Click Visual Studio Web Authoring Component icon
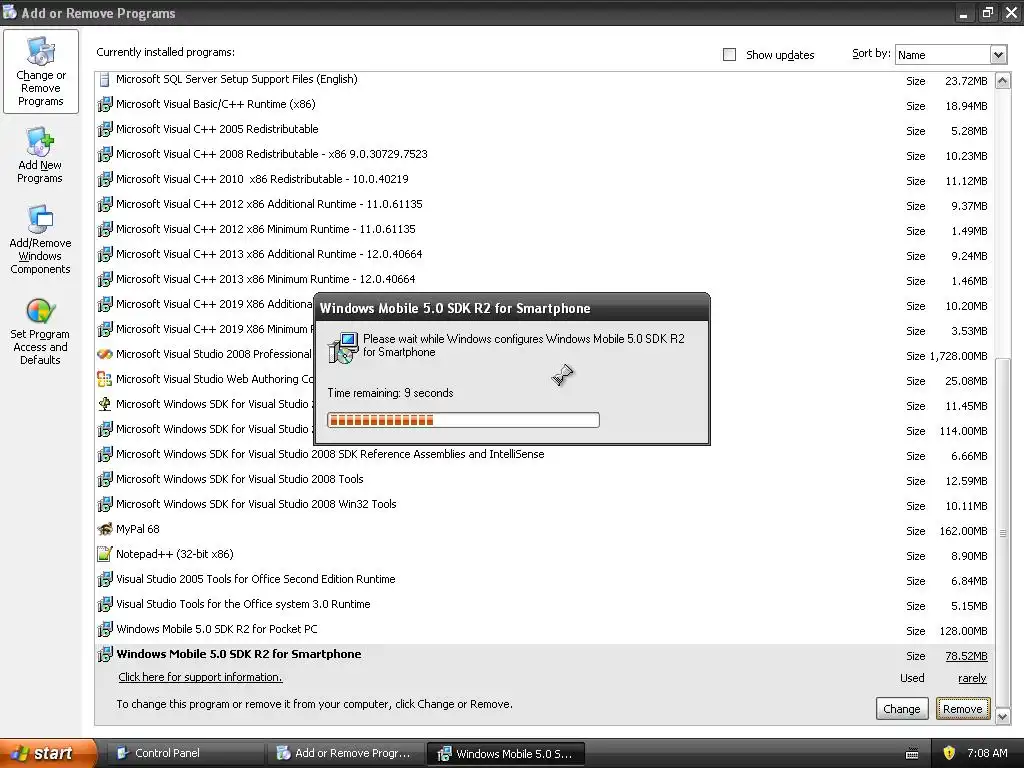1024x768 pixels. click(104, 379)
